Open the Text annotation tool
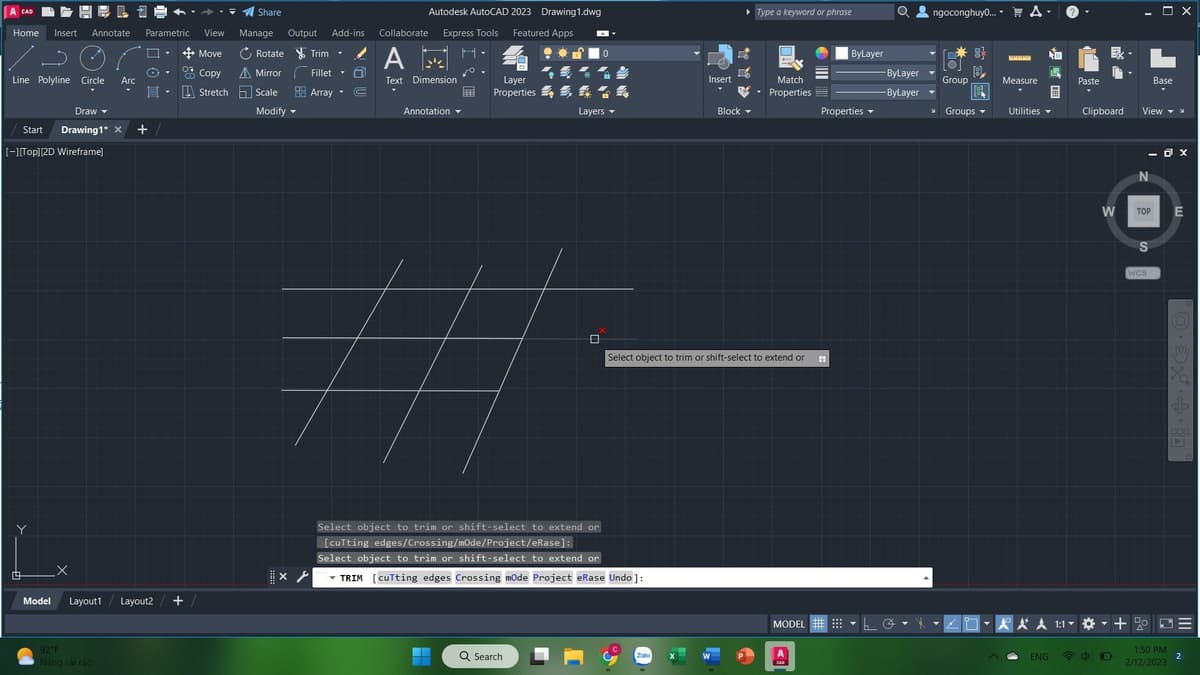The width and height of the screenshot is (1200, 675). (x=394, y=64)
